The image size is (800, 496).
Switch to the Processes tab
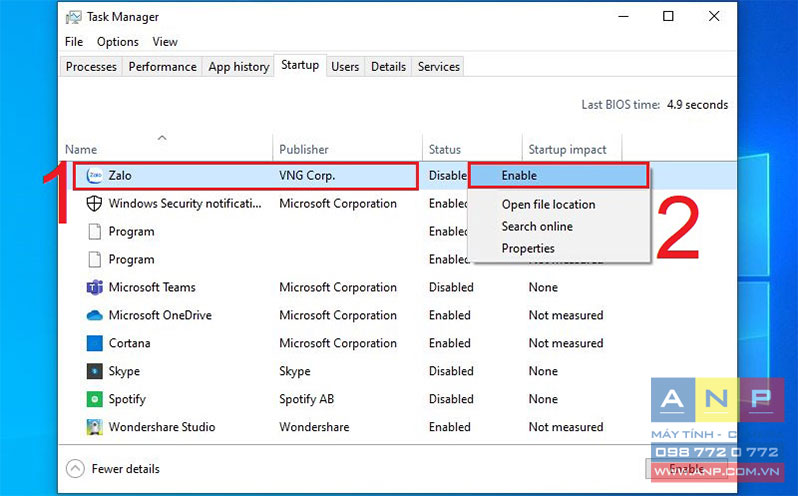point(91,67)
